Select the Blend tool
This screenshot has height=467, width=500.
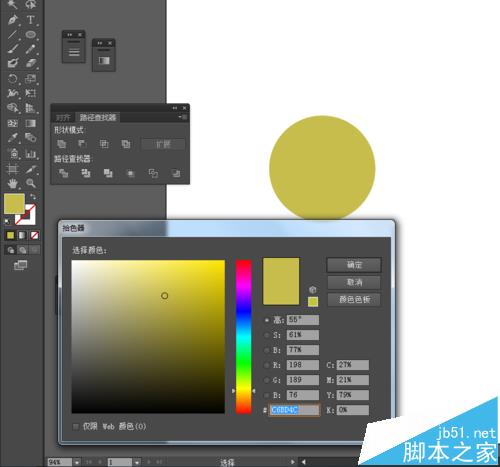(31, 138)
